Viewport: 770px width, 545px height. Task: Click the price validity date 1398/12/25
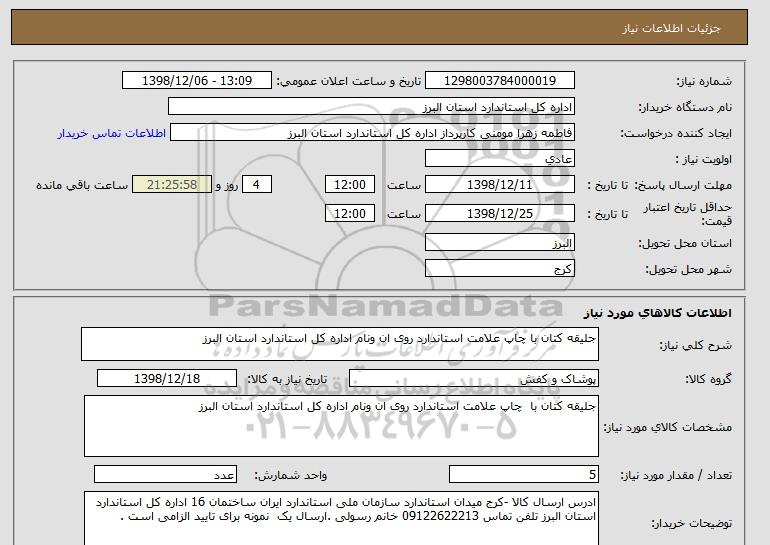499,214
